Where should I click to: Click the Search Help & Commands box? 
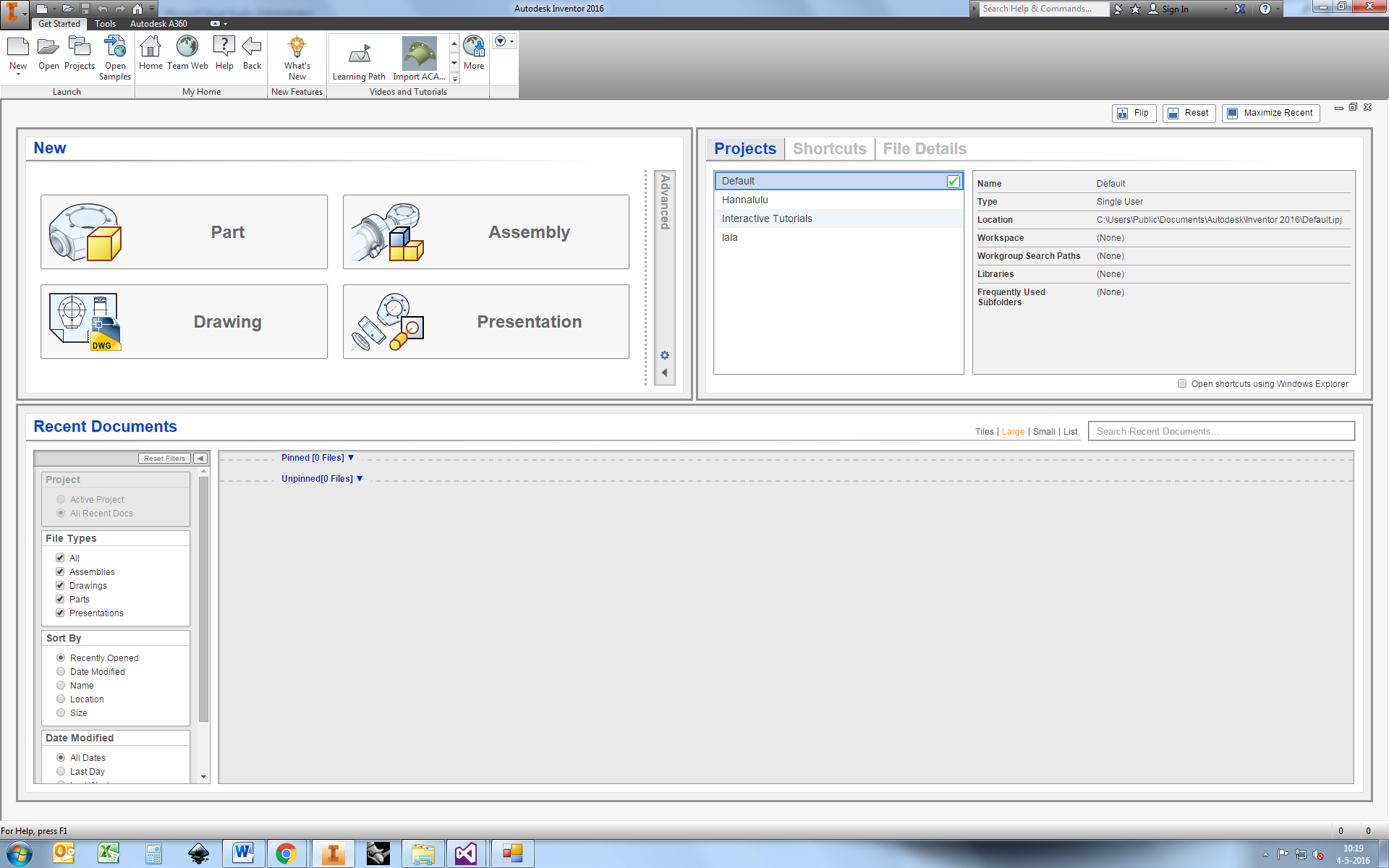pyautogui.click(x=1044, y=9)
